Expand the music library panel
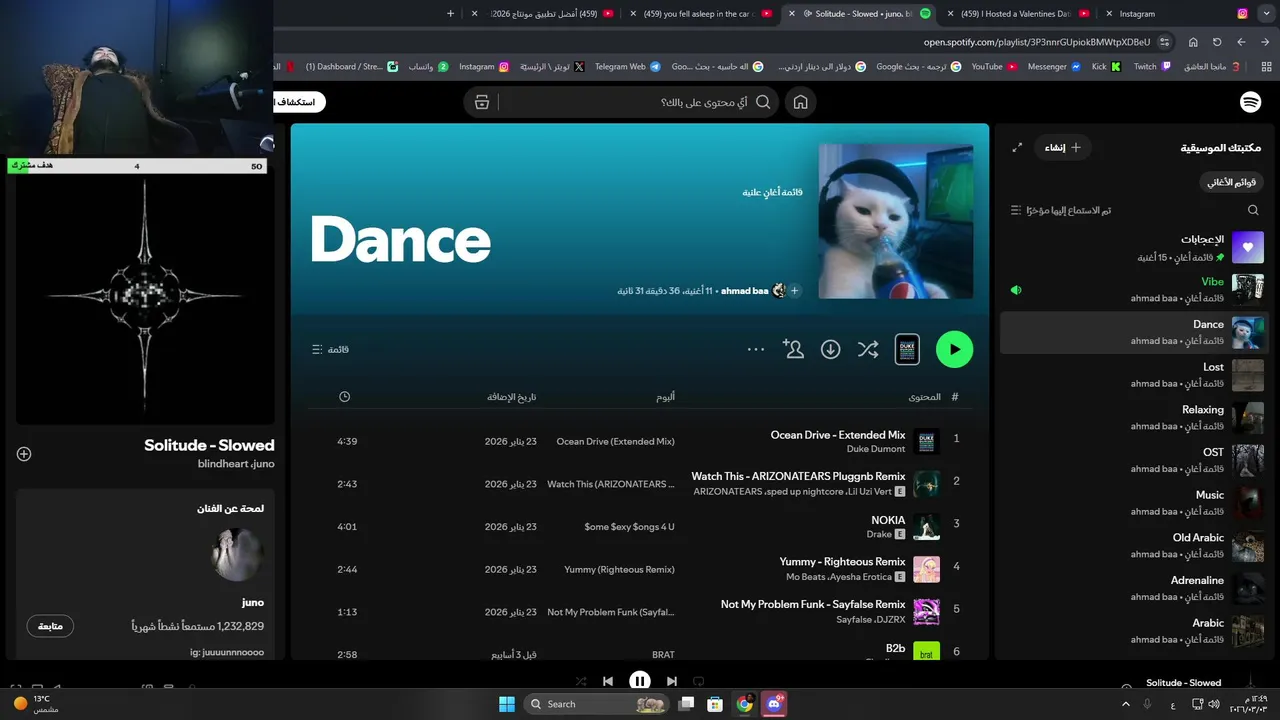This screenshot has width=1280, height=720. 1017,147
